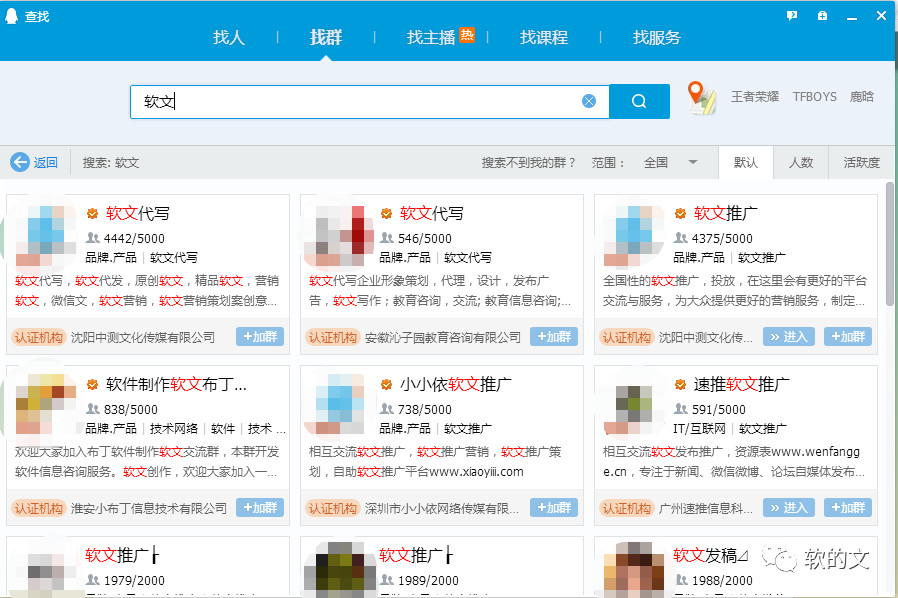
Task: Sort results by 默认
Action: click(746, 163)
